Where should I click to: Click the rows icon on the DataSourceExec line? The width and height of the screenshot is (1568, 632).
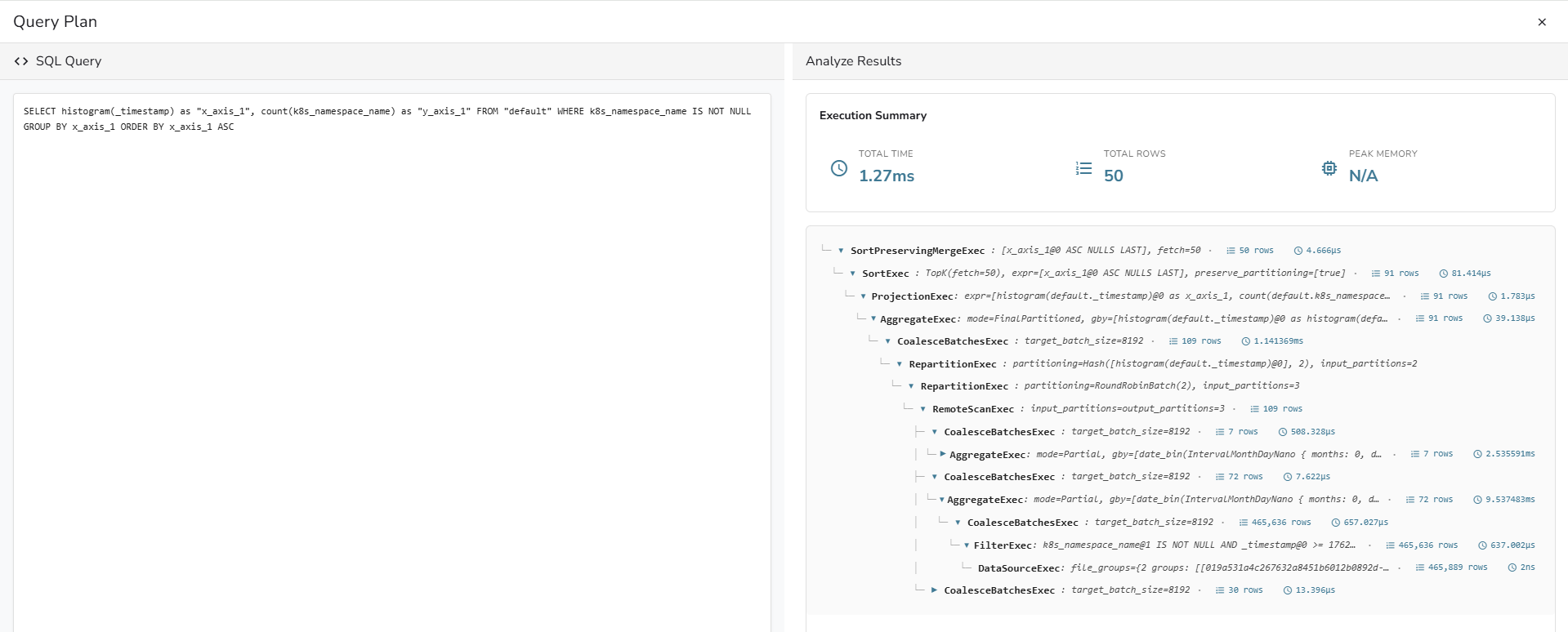pyautogui.click(x=1420, y=567)
